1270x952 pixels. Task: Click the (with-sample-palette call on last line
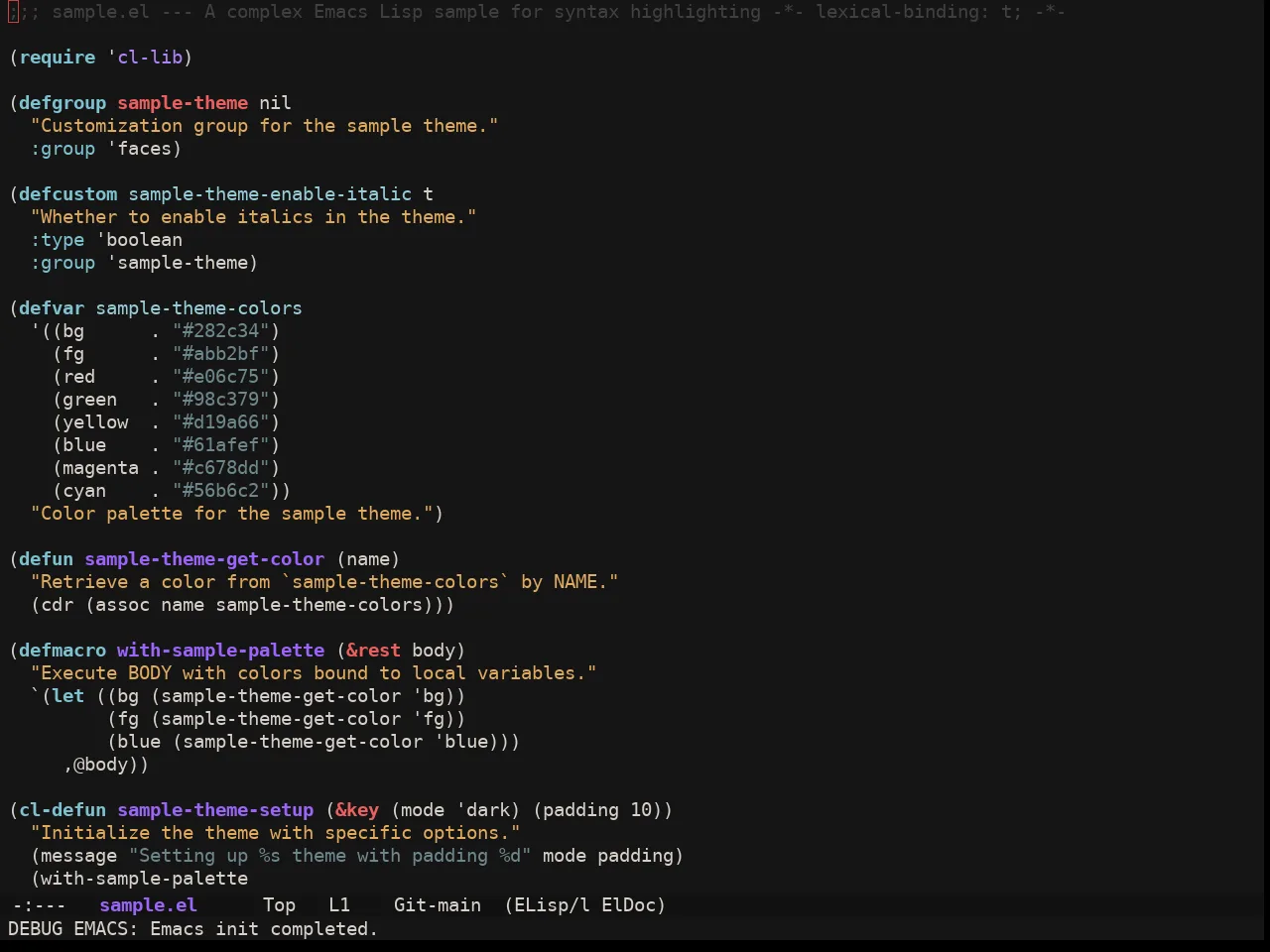pos(139,879)
